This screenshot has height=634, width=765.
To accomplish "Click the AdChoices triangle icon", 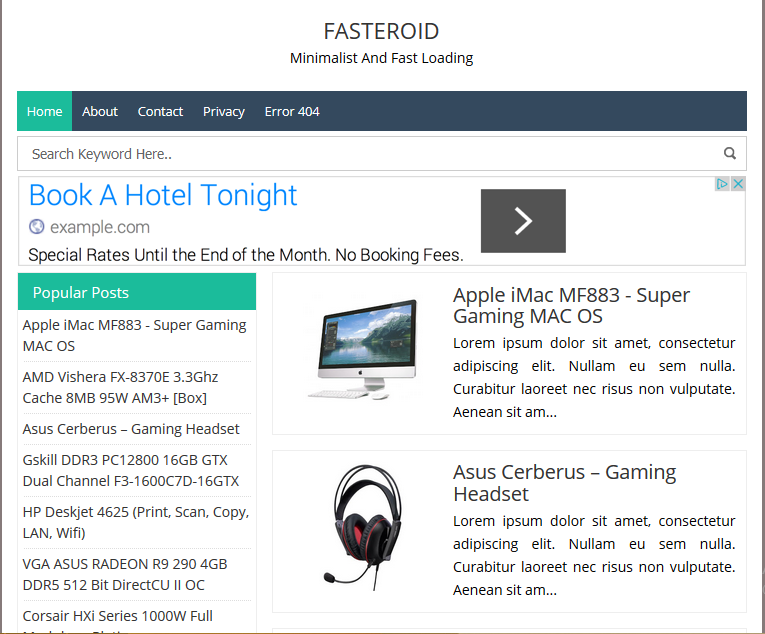I will click(x=722, y=184).
